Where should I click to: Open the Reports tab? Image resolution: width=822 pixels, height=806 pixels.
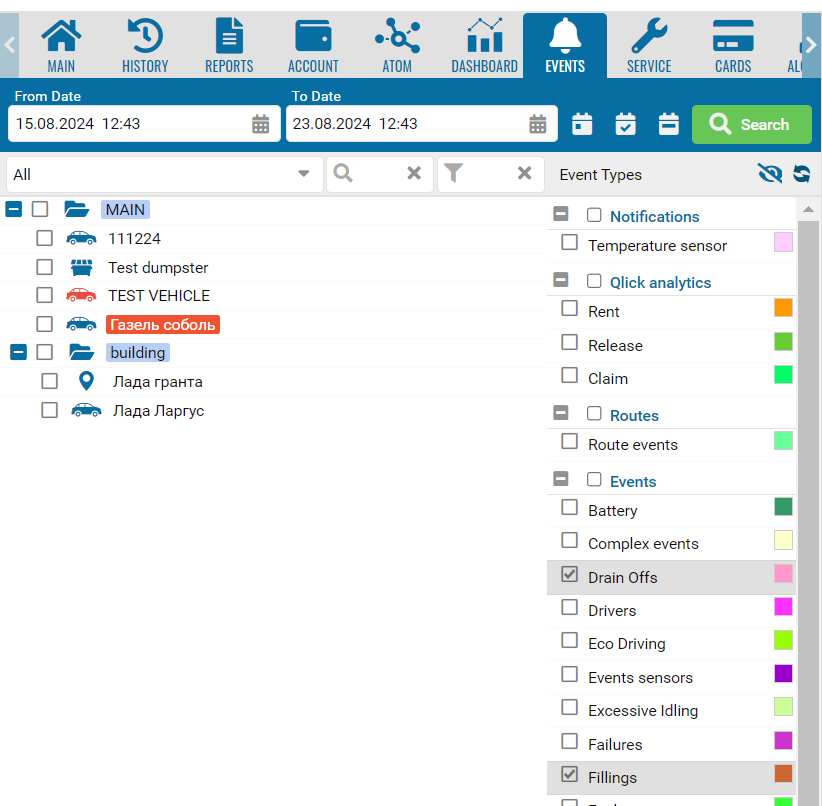pos(229,46)
